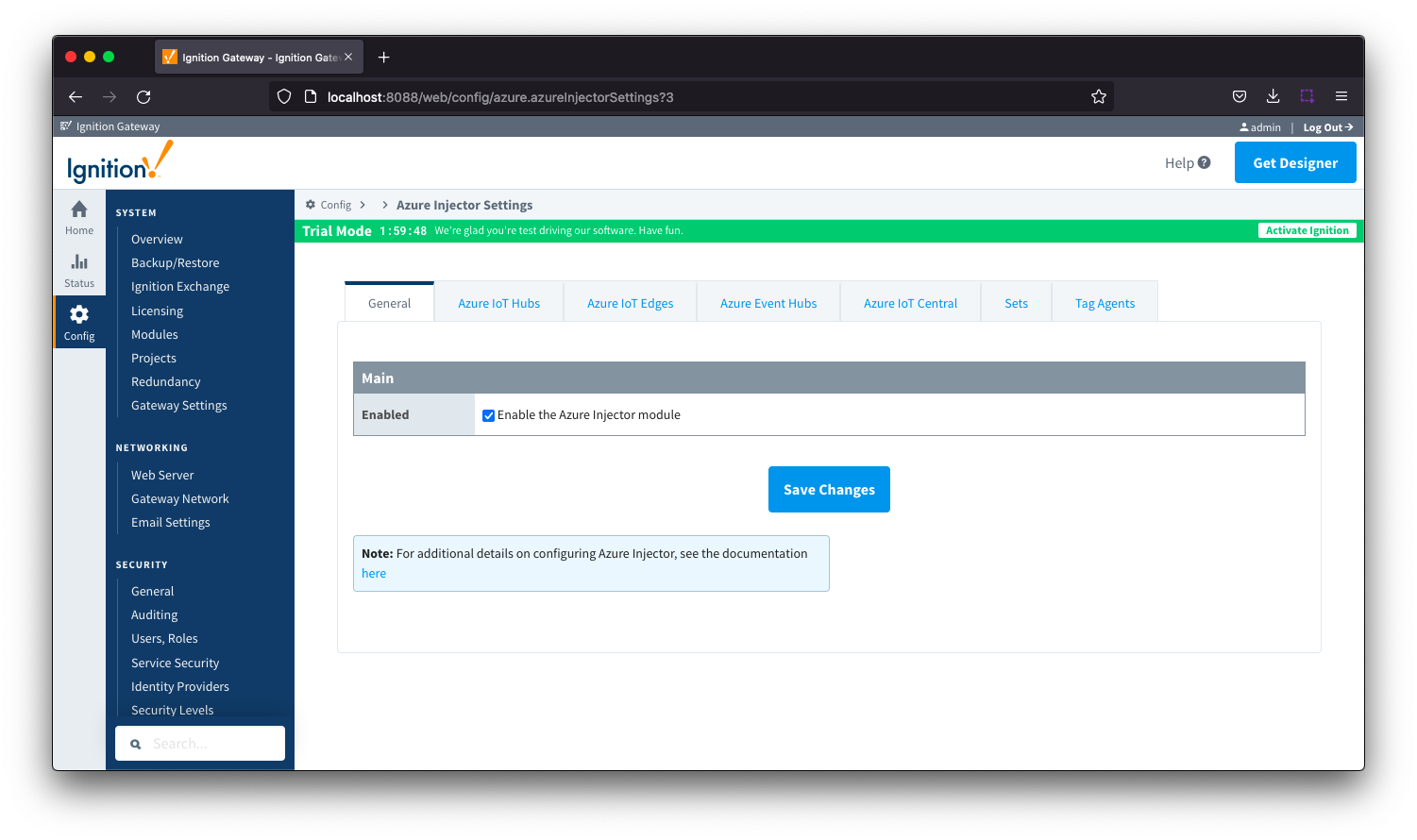Follow the documentation 'here' link

pos(374,573)
